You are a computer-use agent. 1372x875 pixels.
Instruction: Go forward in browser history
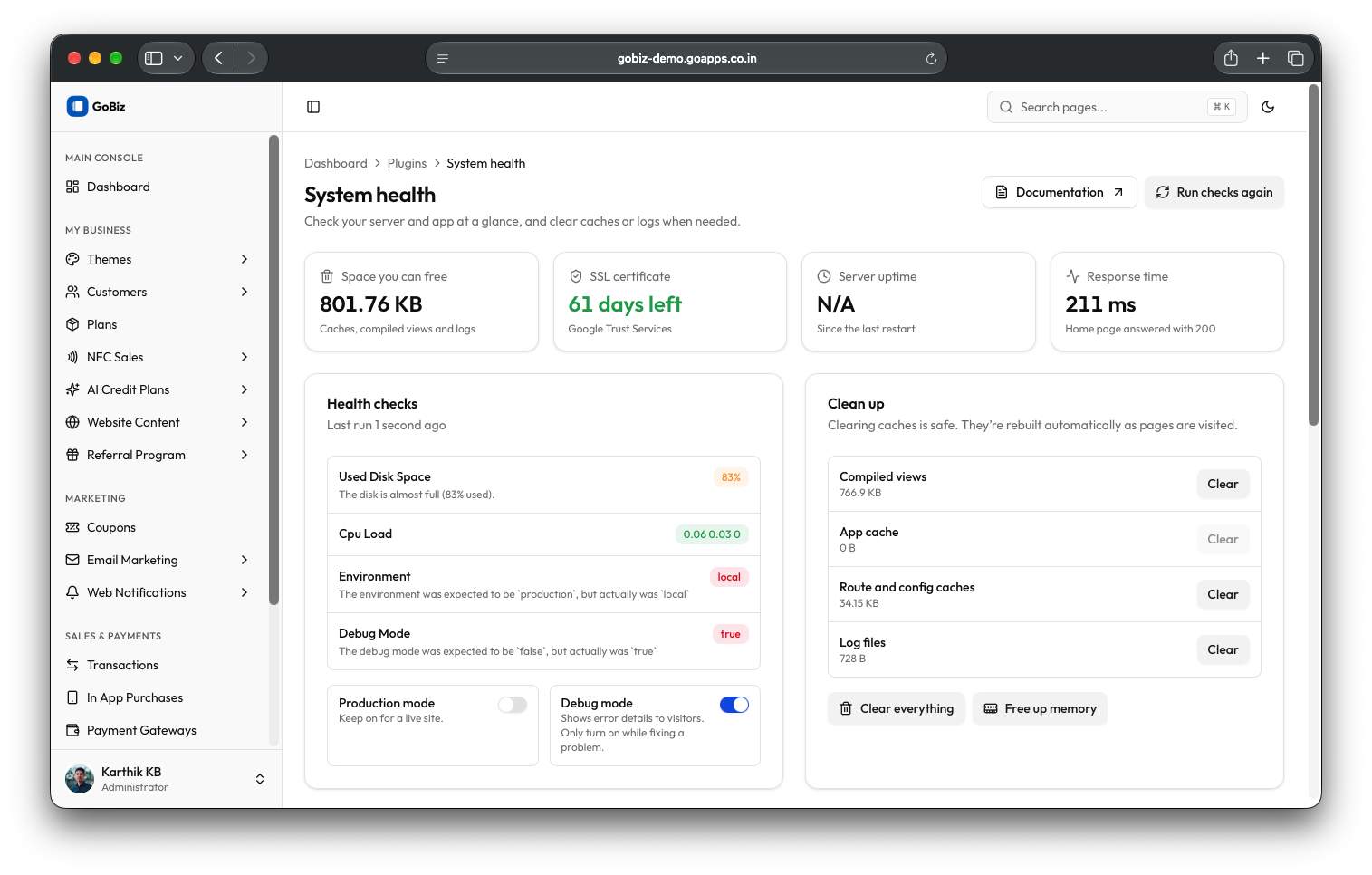coord(252,58)
